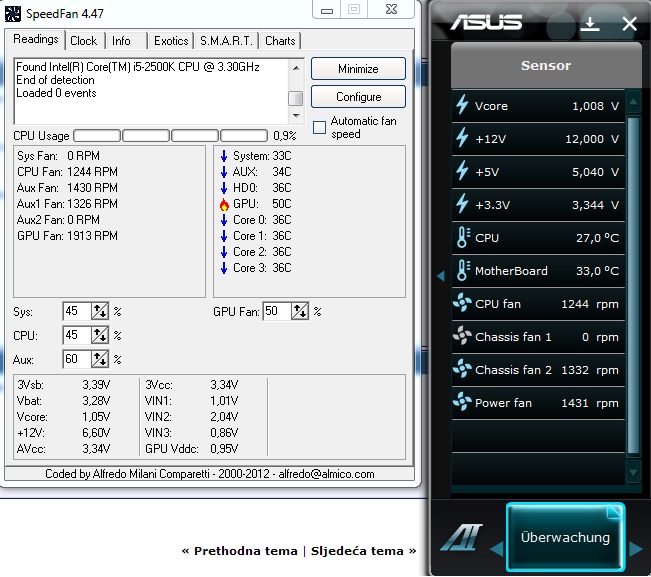Open the Sljedeća tema link
This screenshot has width=651, height=577.
(364, 551)
